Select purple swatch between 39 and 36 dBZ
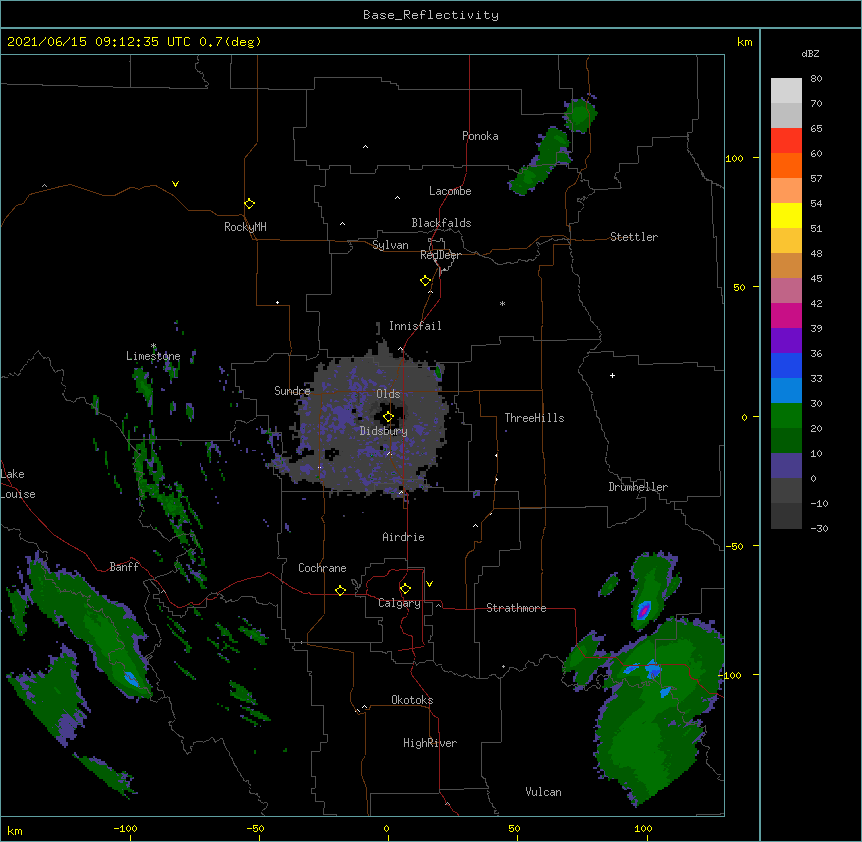The height and width of the screenshot is (842, 862). click(x=786, y=341)
